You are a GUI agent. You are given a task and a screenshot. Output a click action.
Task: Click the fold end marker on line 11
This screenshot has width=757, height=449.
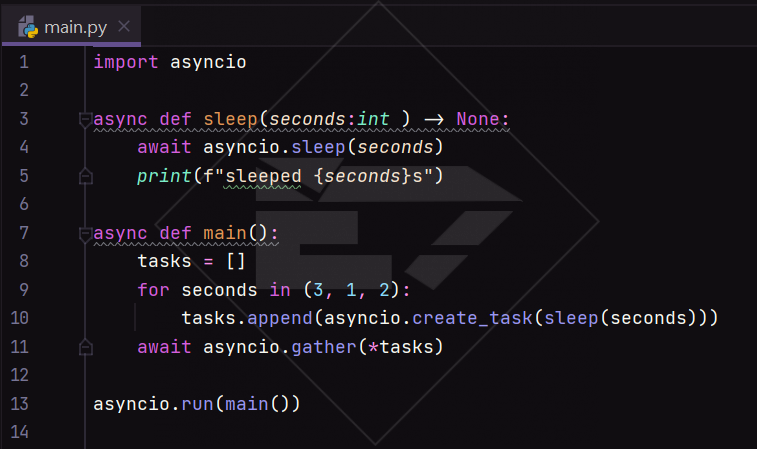[85, 347]
